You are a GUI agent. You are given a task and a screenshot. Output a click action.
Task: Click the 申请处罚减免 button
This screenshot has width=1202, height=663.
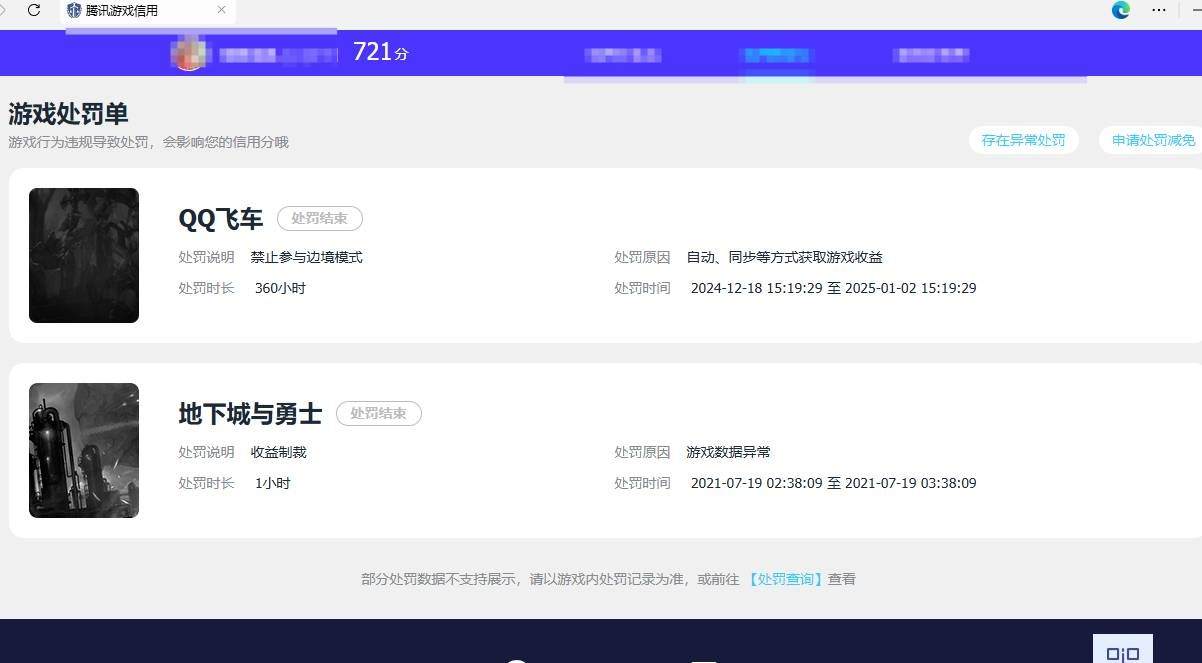(x=1151, y=140)
